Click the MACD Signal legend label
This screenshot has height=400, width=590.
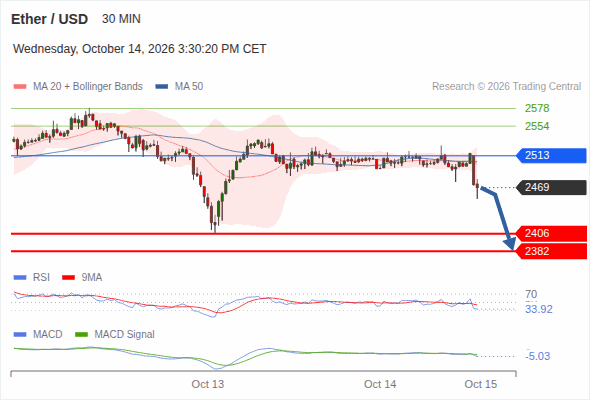click(x=124, y=335)
